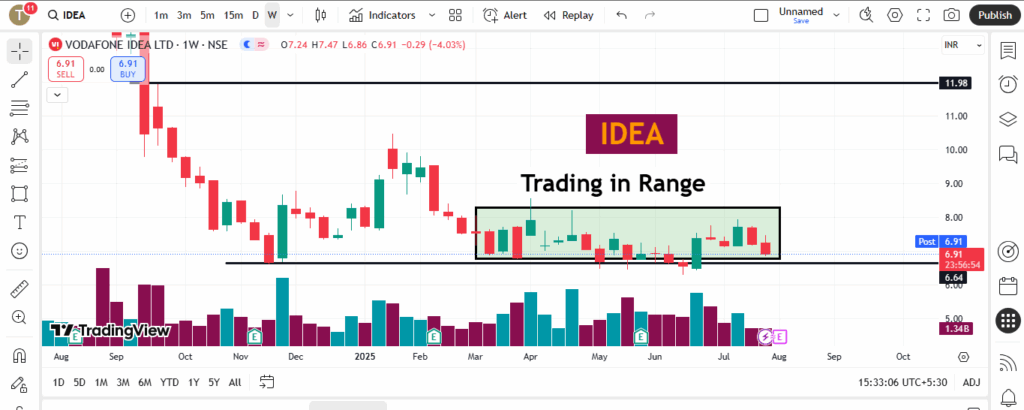The height and width of the screenshot is (410, 1024).
Task: Open the object tree layers panel
Action: [1008, 119]
